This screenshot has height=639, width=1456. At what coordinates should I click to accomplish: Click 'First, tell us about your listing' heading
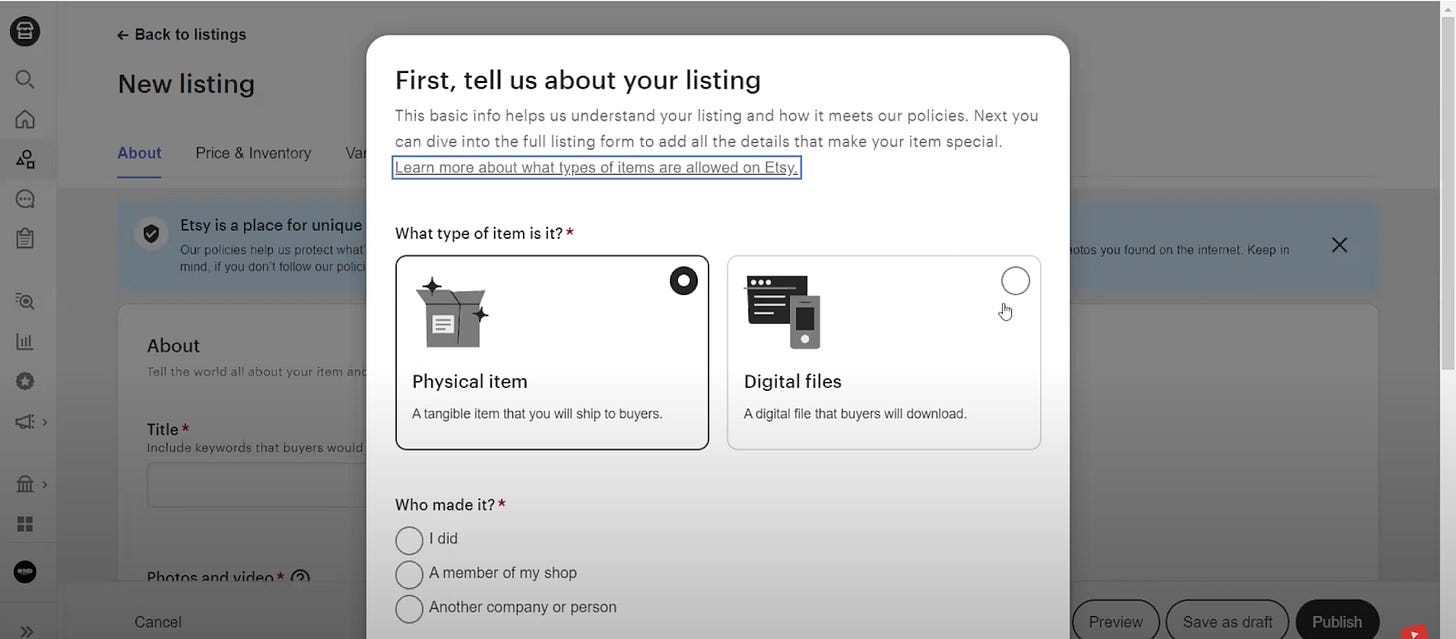(578, 80)
